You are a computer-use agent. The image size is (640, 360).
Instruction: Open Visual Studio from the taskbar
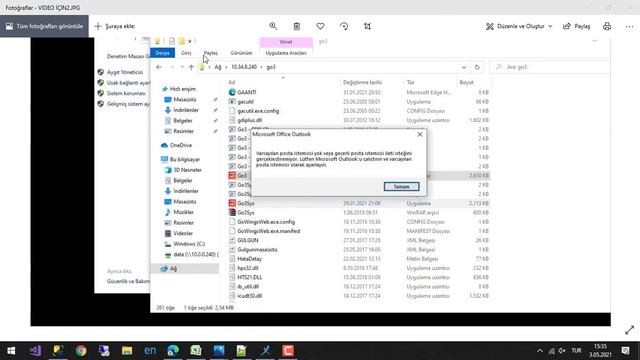(x=35, y=351)
